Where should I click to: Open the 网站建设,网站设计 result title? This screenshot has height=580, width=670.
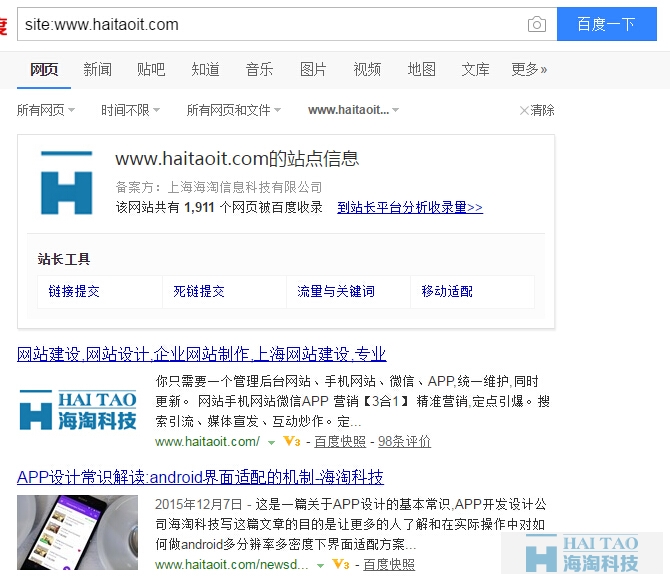tap(202, 354)
